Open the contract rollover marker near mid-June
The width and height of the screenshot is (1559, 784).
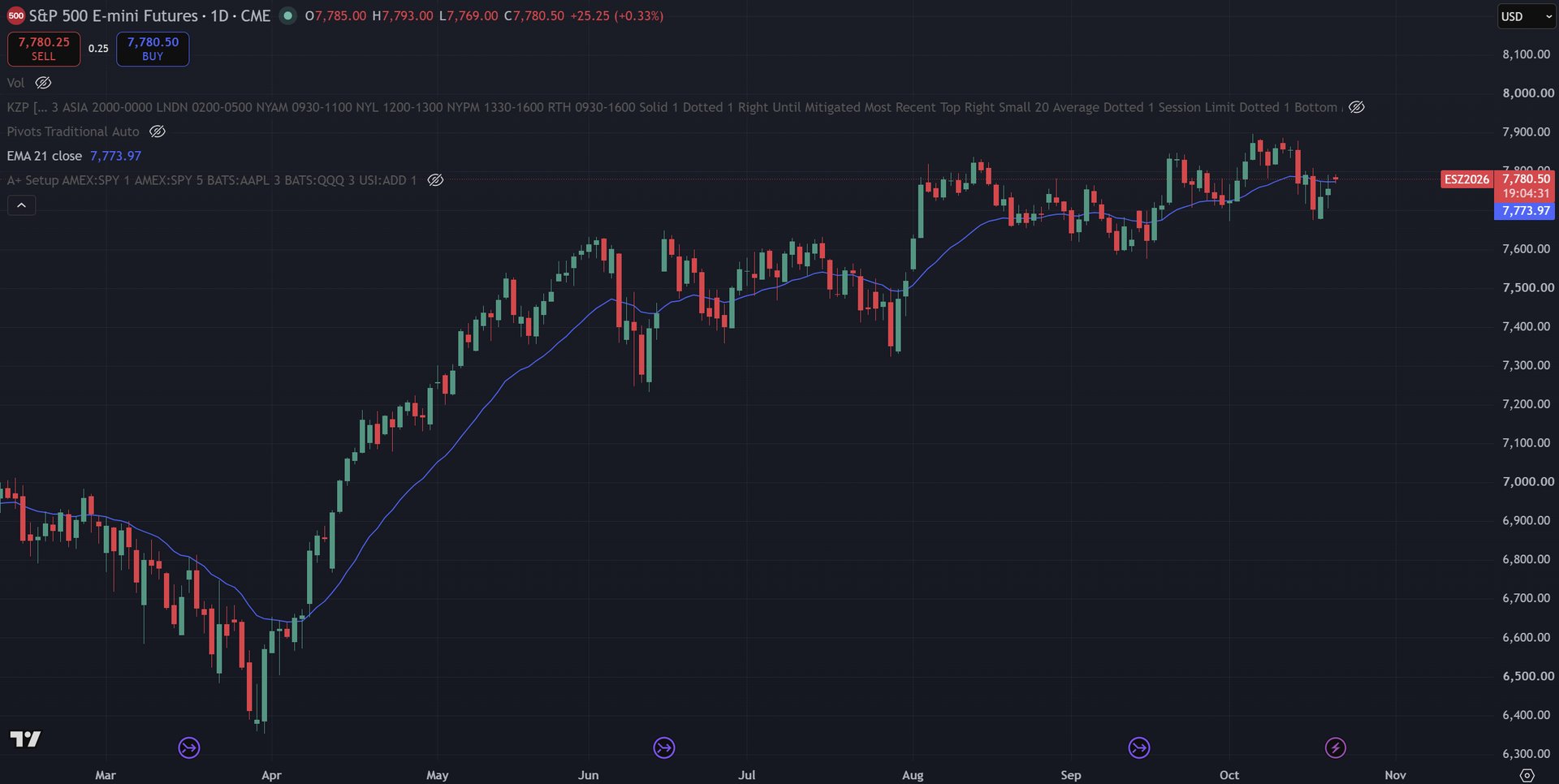(x=664, y=747)
